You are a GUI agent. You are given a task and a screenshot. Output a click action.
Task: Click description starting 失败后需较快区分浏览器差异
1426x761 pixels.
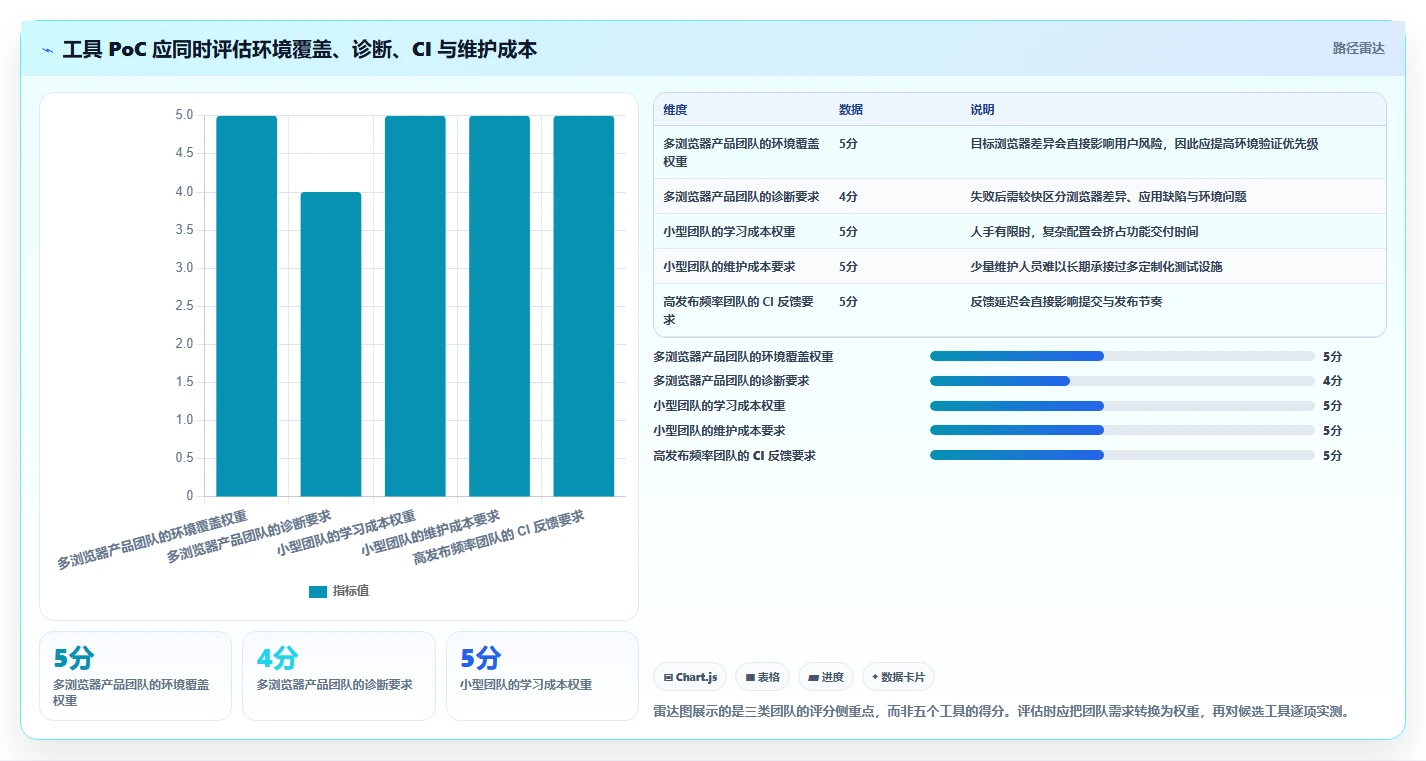click(1108, 197)
